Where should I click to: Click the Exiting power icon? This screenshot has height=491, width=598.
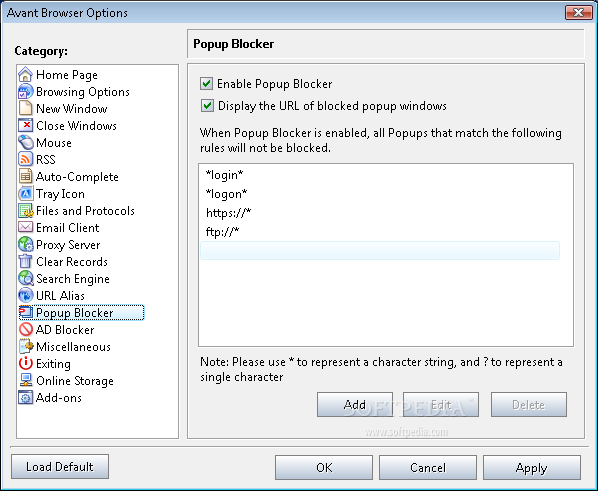coord(26,363)
